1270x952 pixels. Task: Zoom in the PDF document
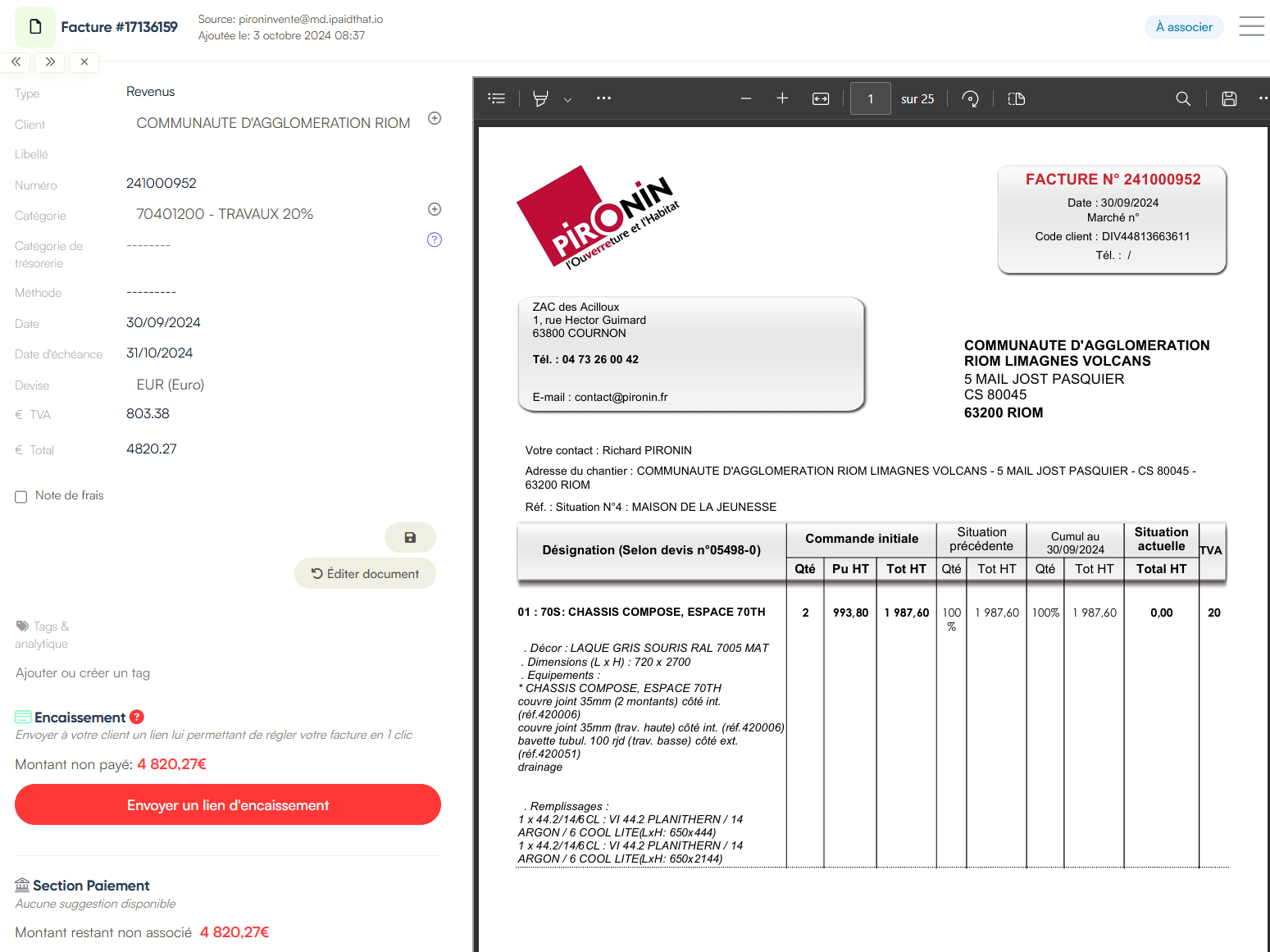click(x=782, y=98)
